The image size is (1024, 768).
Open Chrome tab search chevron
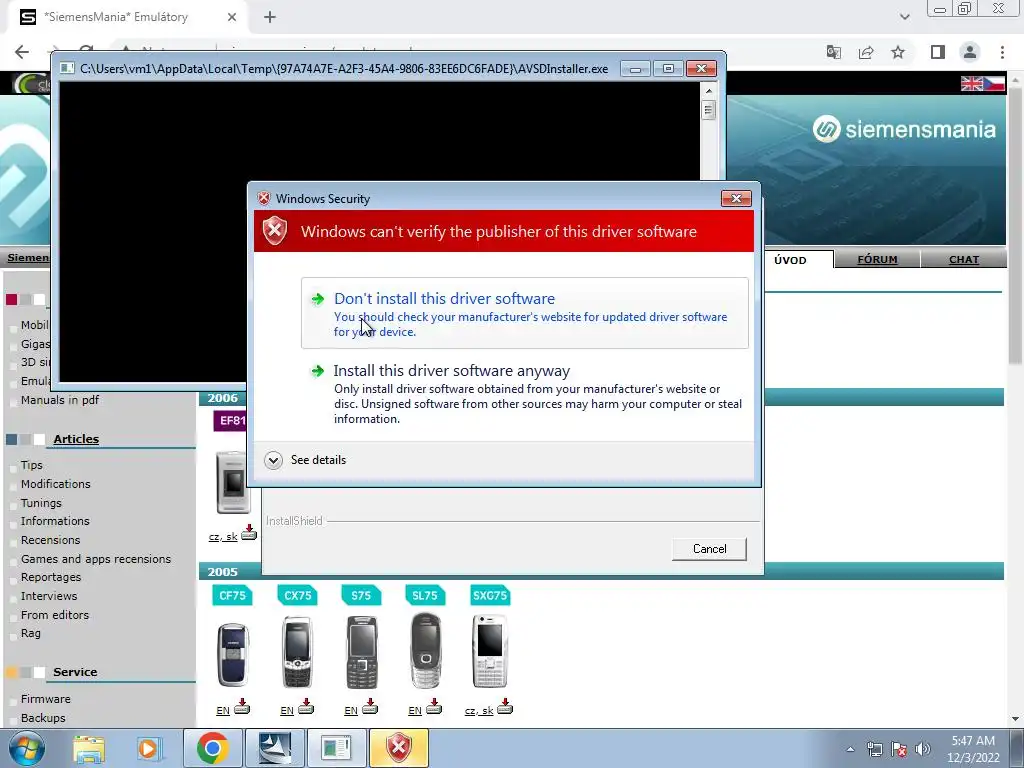pos(904,17)
